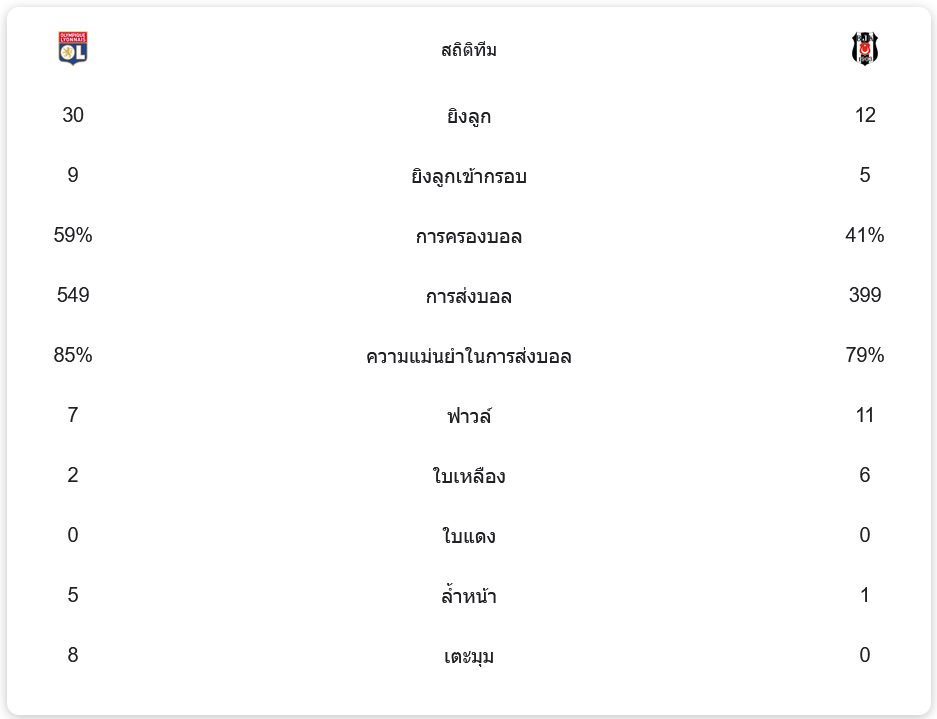Click Beşiktaş's 11 fouls value
937x719 pixels.
(864, 415)
